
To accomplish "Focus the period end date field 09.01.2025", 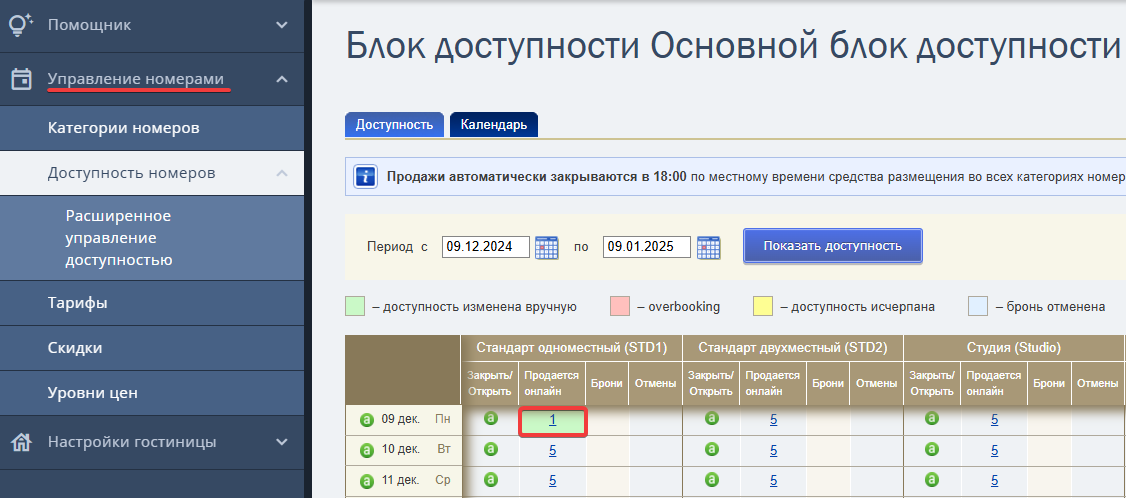I will click(x=646, y=246).
